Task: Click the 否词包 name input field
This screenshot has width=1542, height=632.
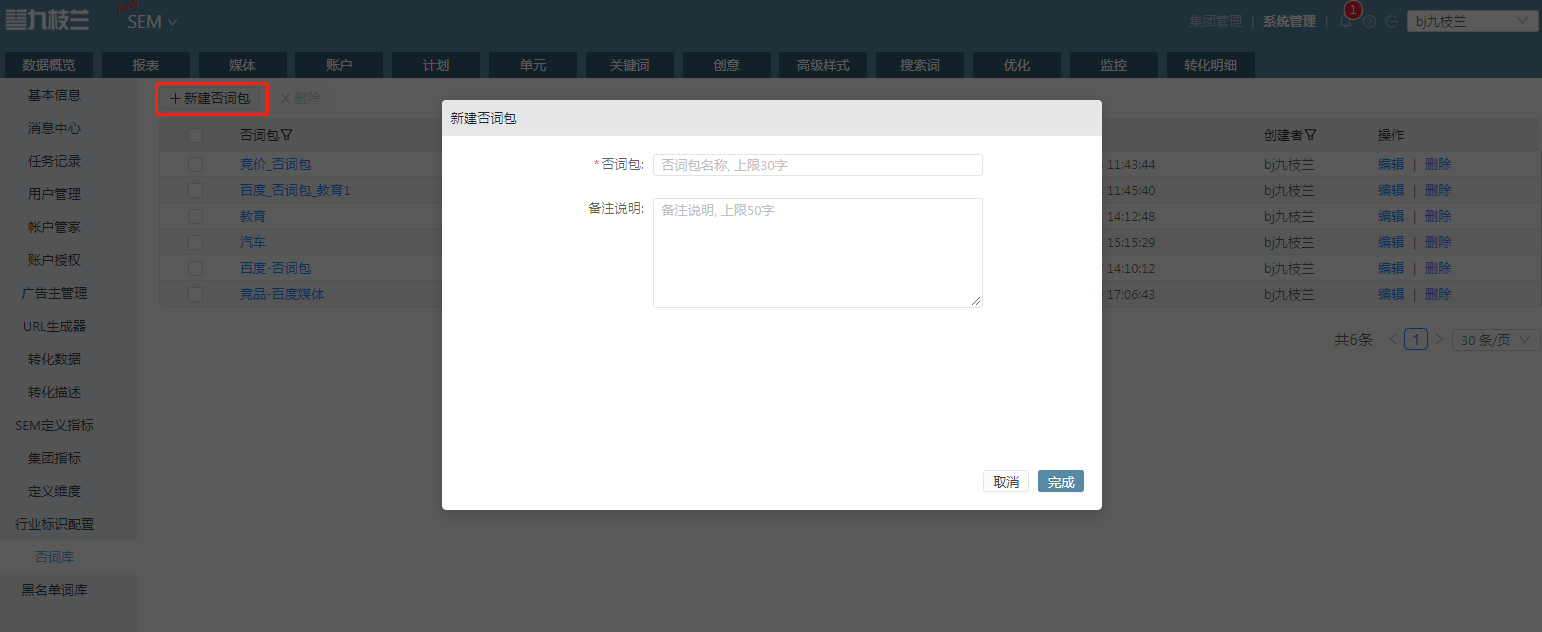Action: (x=818, y=165)
